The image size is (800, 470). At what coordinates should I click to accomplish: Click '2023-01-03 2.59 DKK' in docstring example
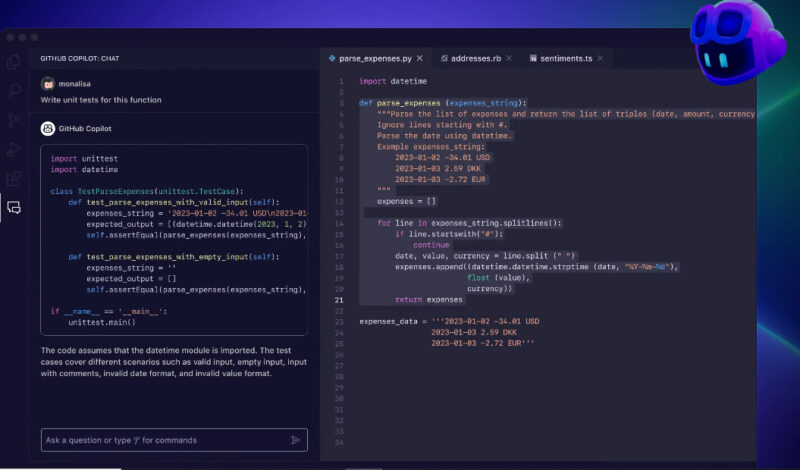click(438, 168)
